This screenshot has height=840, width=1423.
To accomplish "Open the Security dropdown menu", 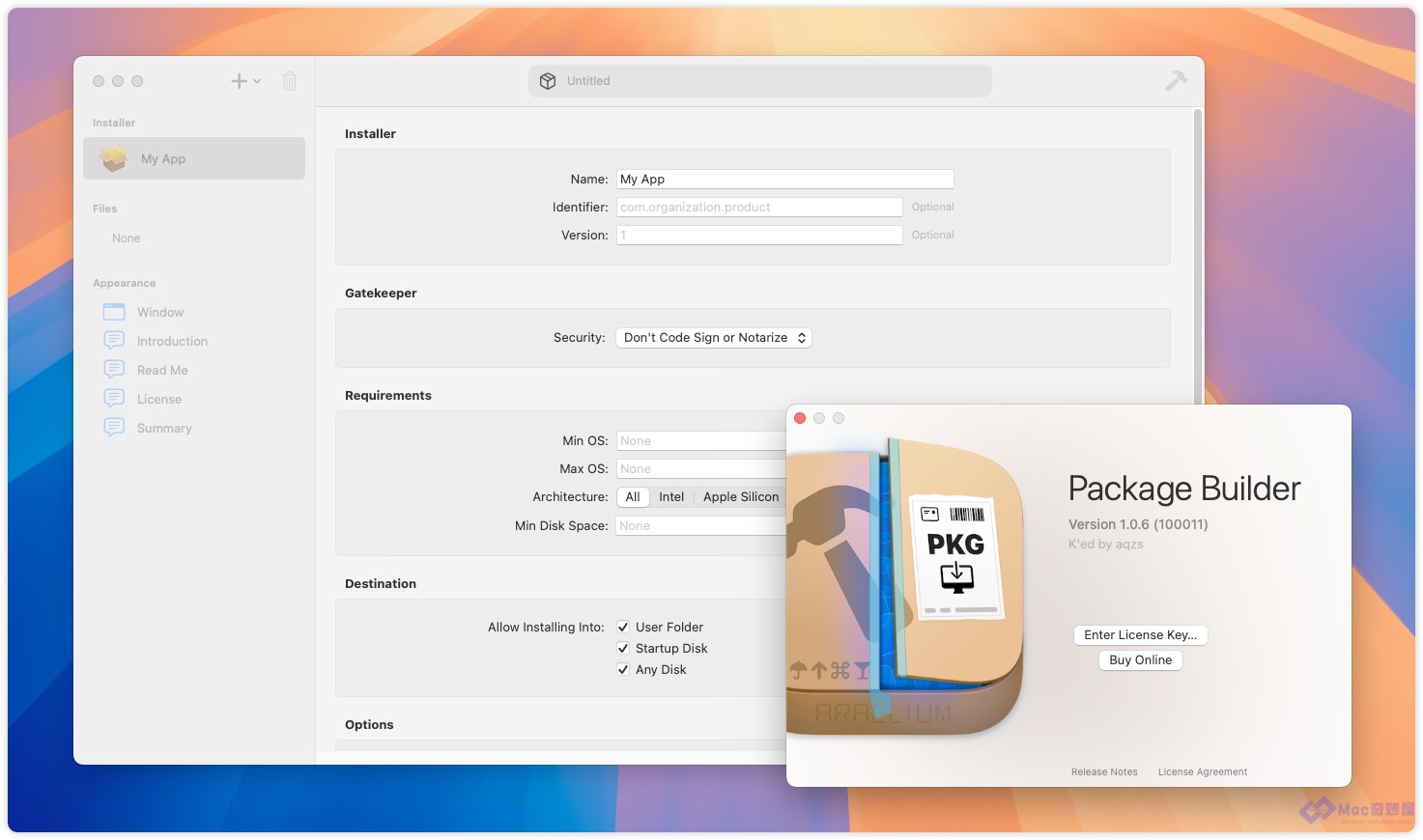I will [714, 338].
